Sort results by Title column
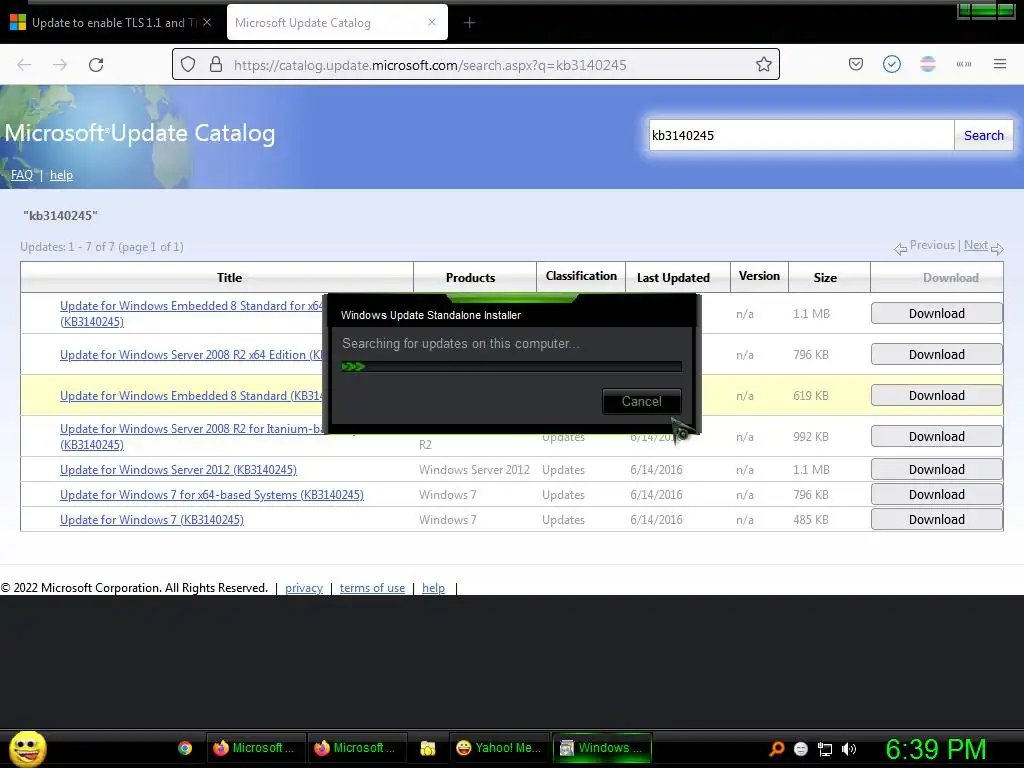The image size is (1024, 768). click(229, 278)
